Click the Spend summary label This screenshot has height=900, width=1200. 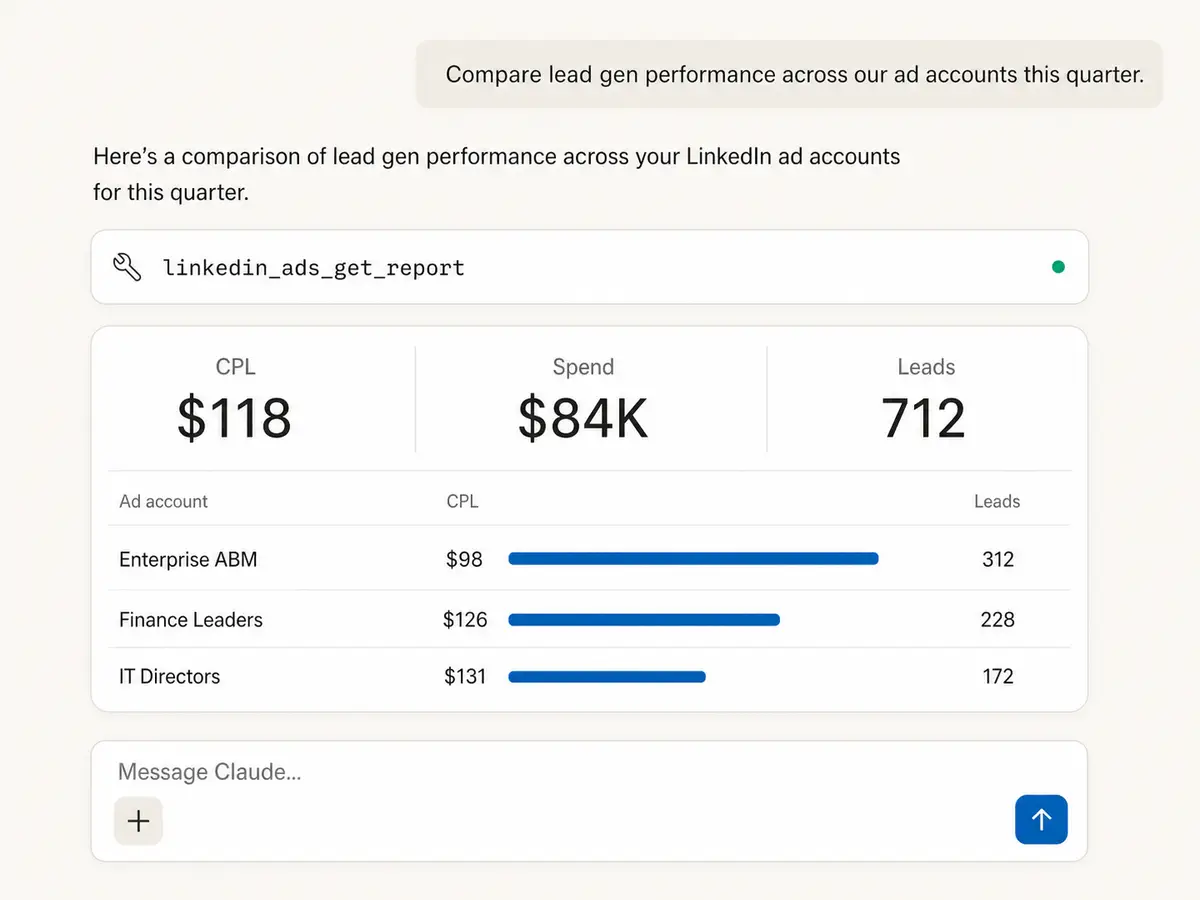click(x=583, y=367)
